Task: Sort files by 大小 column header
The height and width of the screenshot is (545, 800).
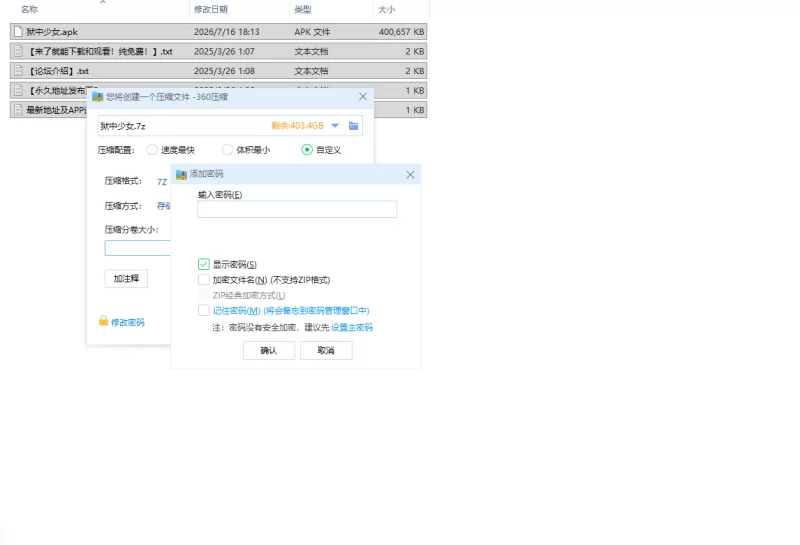Action: click(x=387, y=9)
